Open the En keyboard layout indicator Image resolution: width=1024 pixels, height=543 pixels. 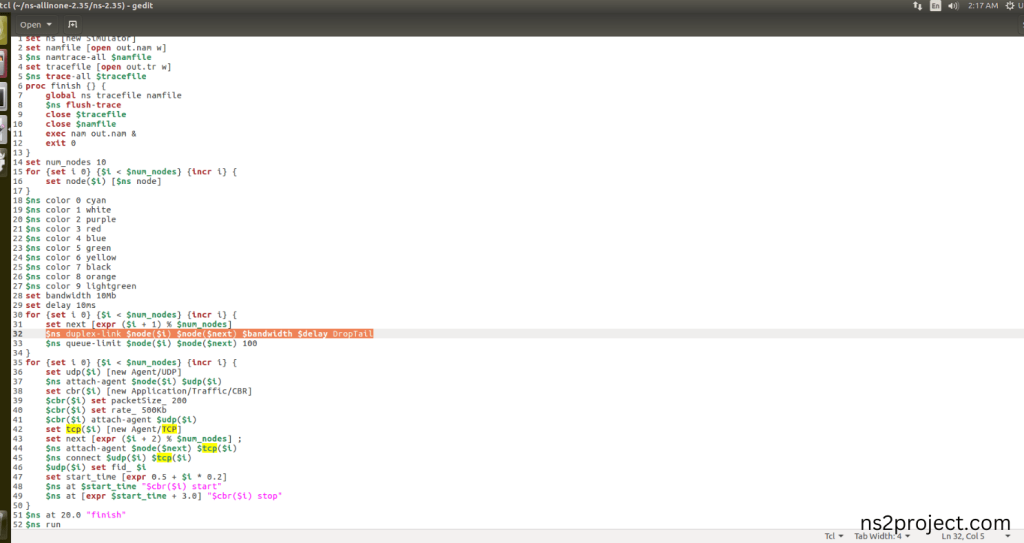point(935,6)
